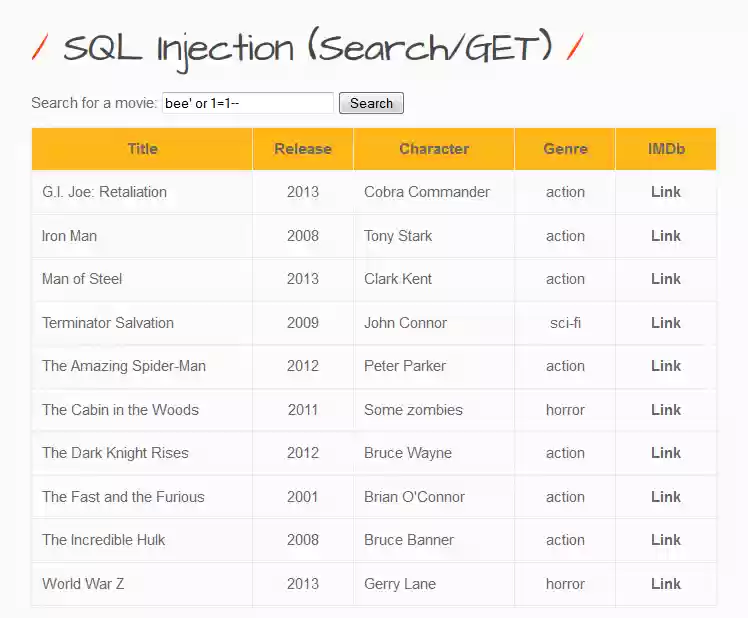Open IMDb link for Iron Man
The height and width of the screenshot is (618, 748).
point(665,236)
